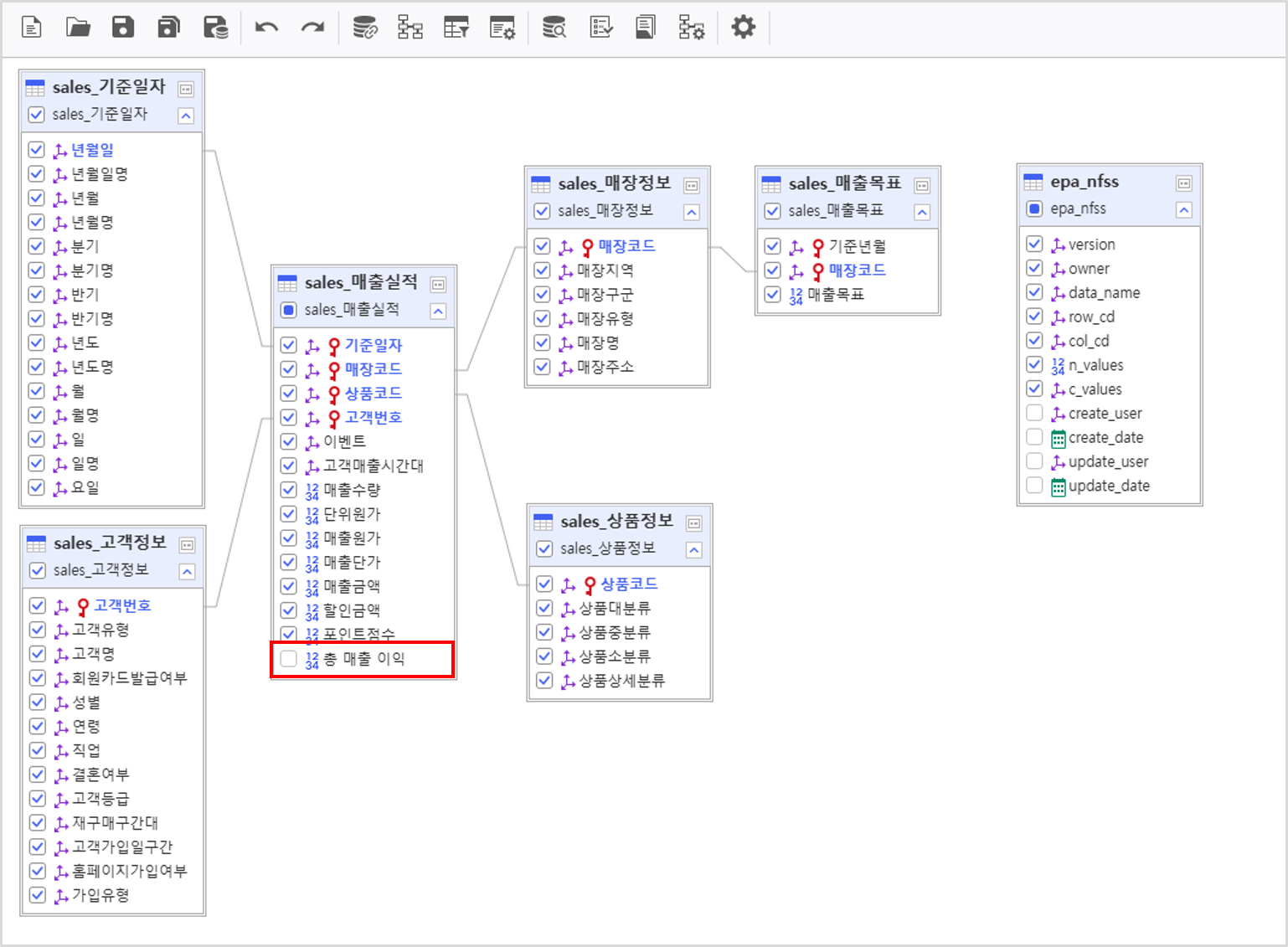Click the 요일 column in sales_기준일자
Image resolution: width=1288 pixels, height=947 pixels.
click(x=85, y=487)
